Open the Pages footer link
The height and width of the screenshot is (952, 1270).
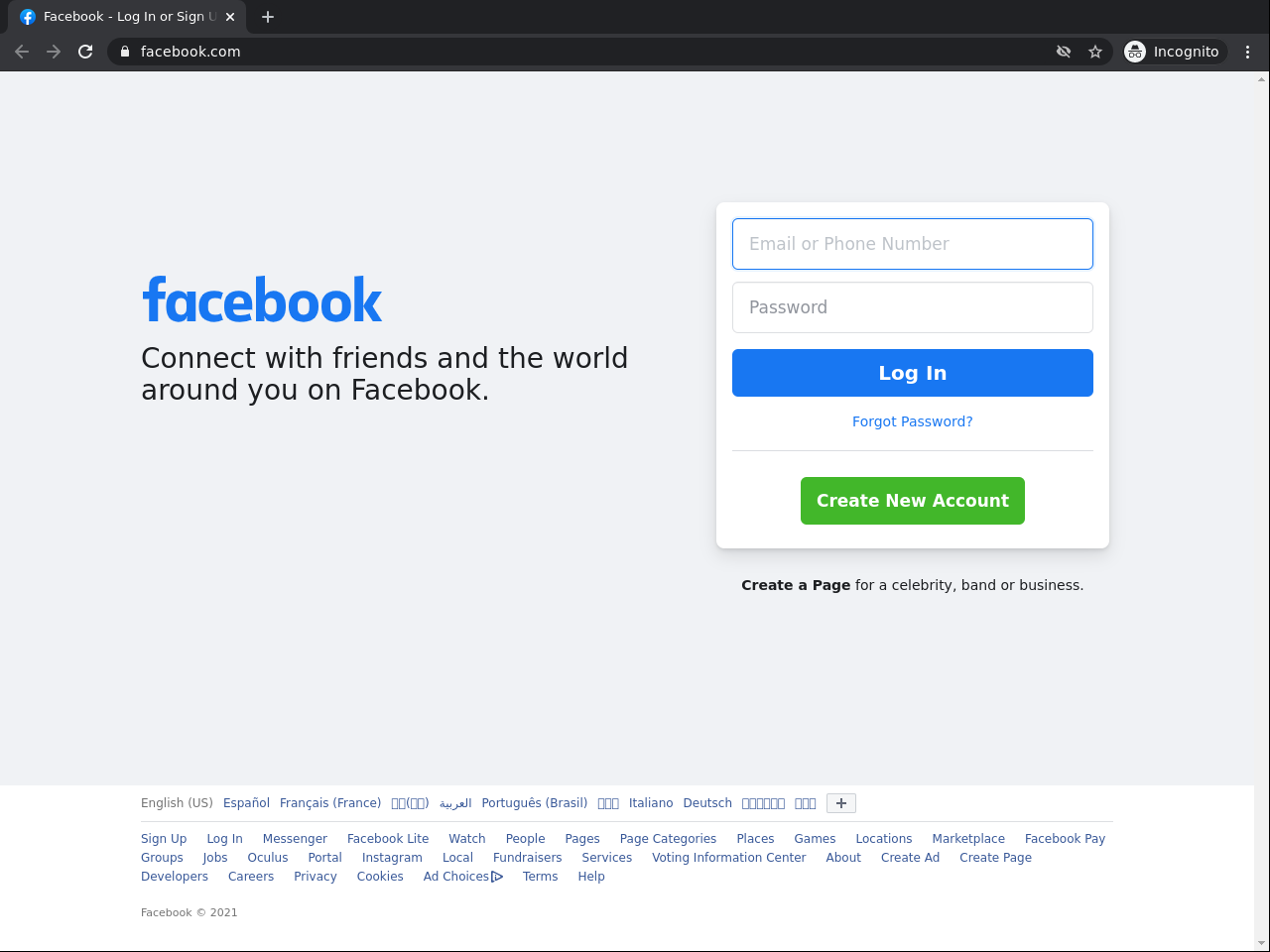582,839
